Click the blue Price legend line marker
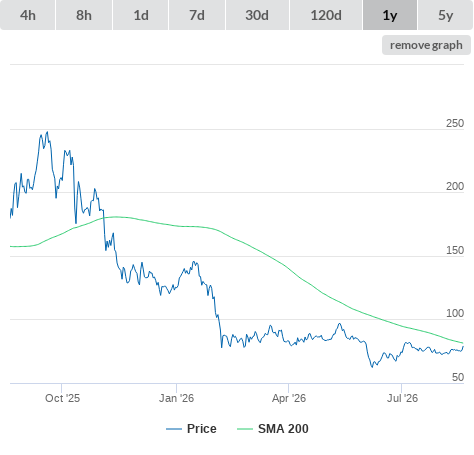Screen dimensions: 474x455 [x=174, y=429]
